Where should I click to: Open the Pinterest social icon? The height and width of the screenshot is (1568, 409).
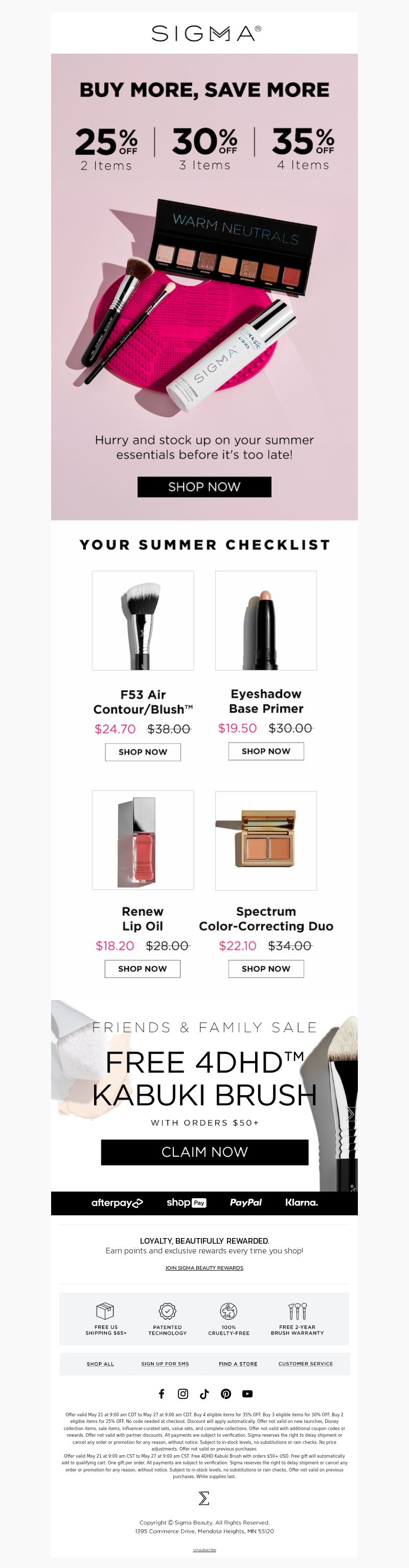point(226,1393)
